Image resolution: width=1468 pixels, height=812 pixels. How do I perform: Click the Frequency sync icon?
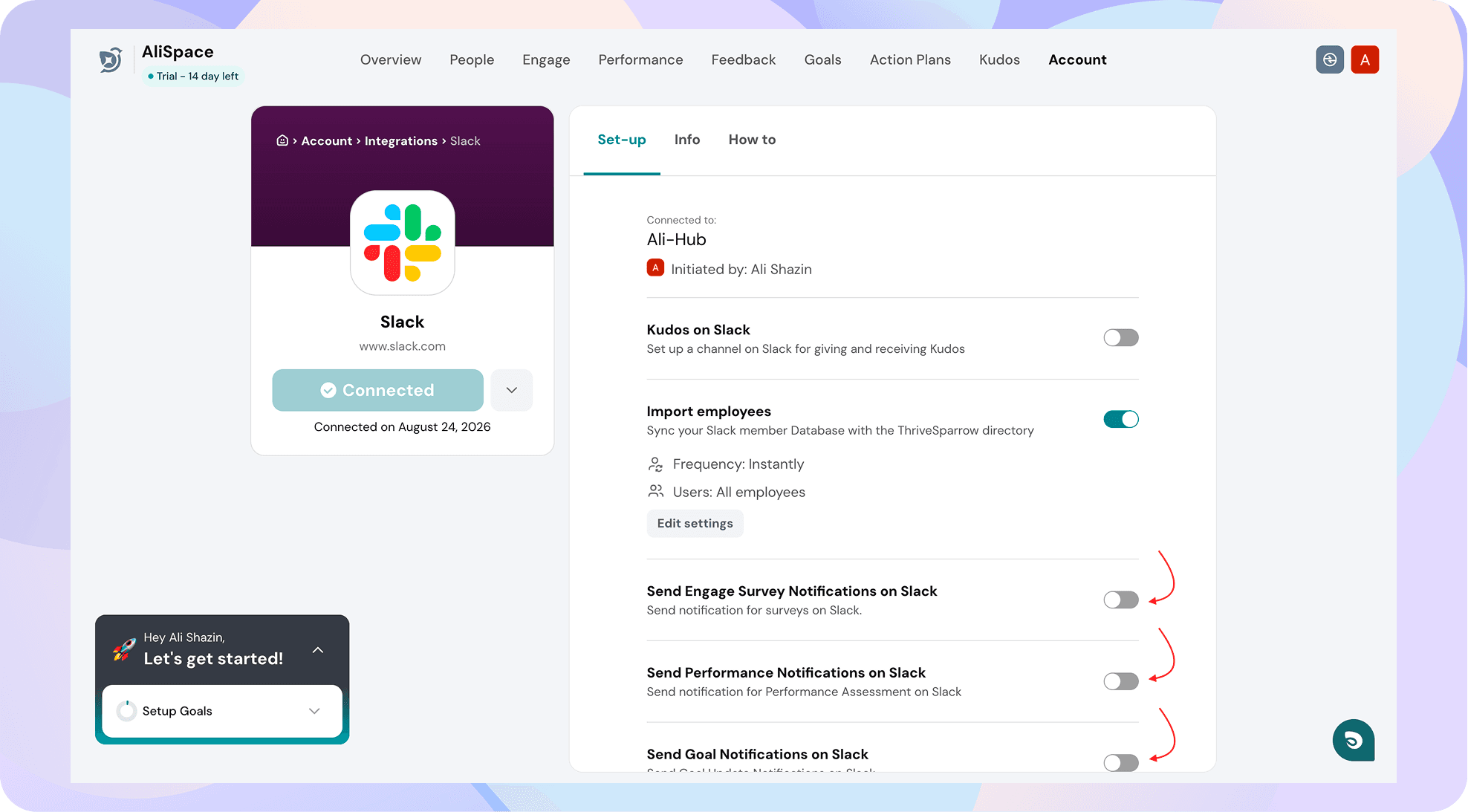[655, 464]
